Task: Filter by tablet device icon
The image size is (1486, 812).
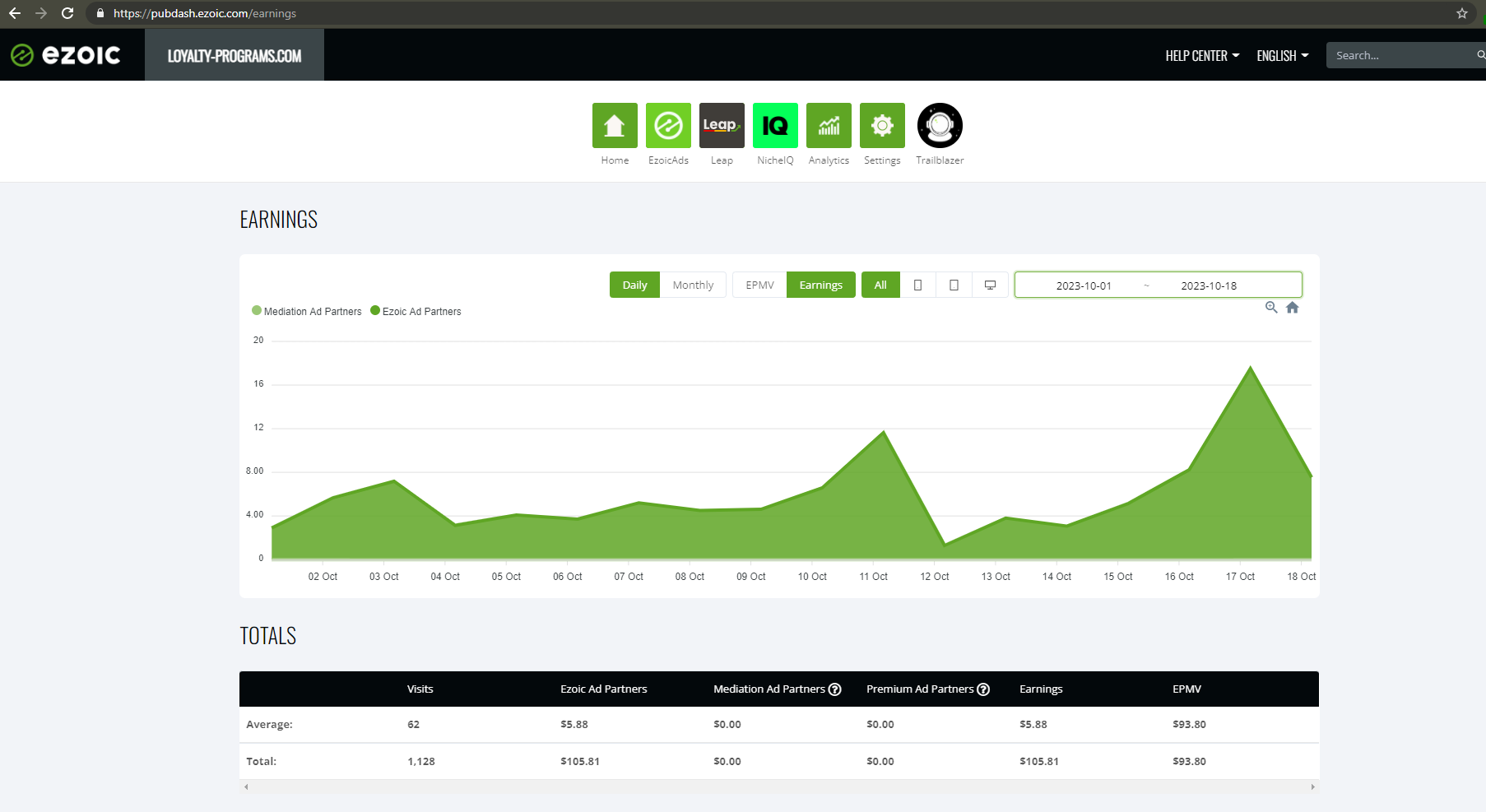Action: pos(954,285)
